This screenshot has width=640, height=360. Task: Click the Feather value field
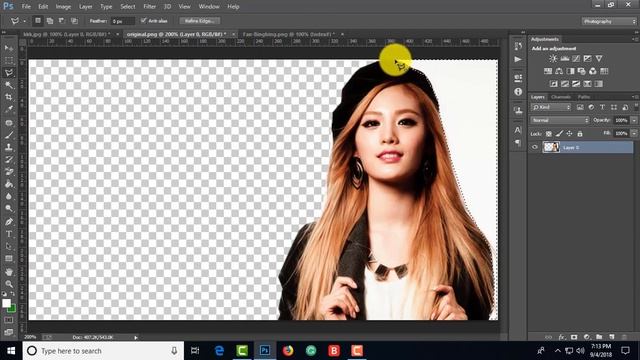coord(122,21)
